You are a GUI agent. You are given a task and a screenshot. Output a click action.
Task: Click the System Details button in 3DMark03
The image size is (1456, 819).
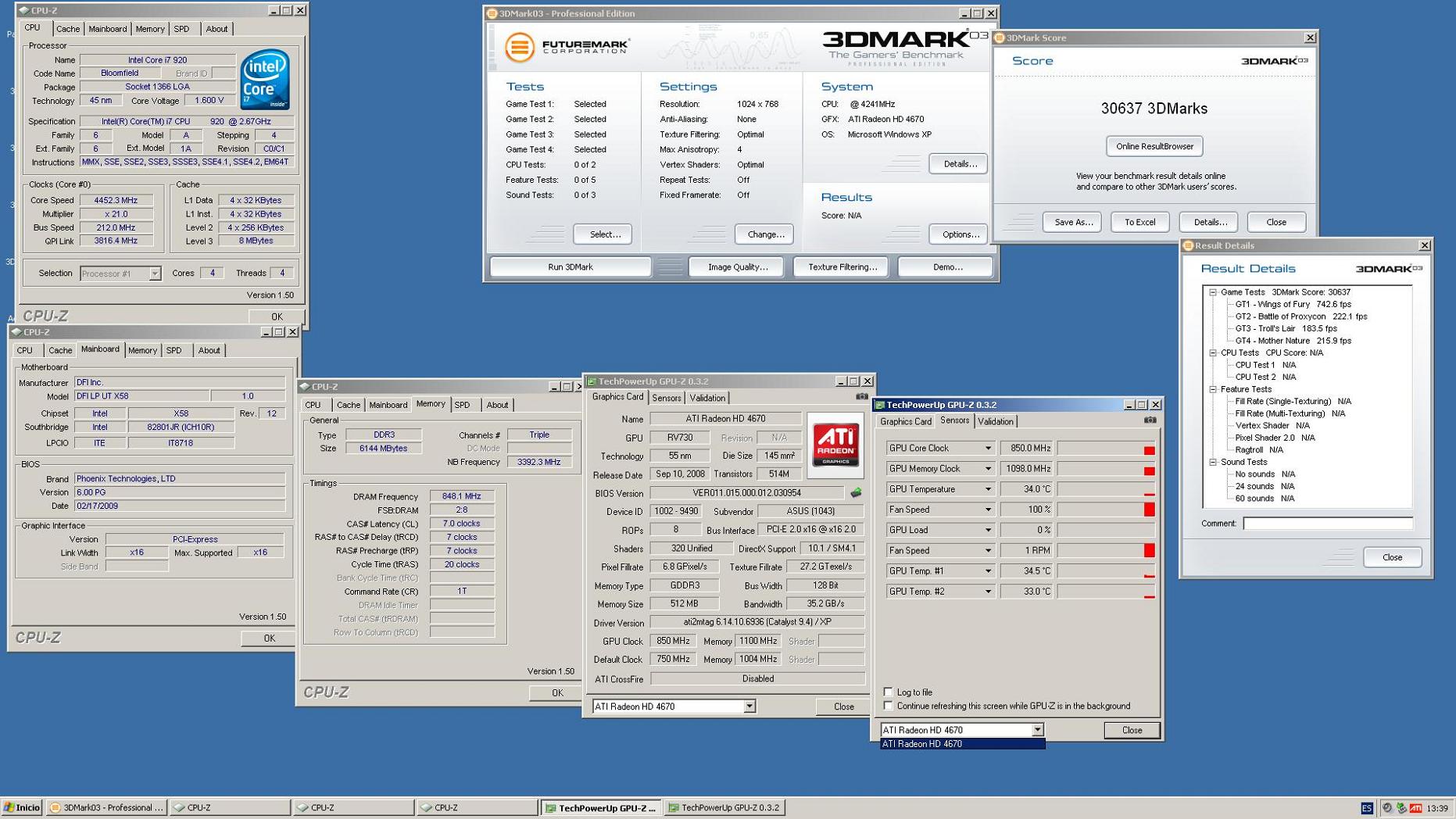click(959, 164)
